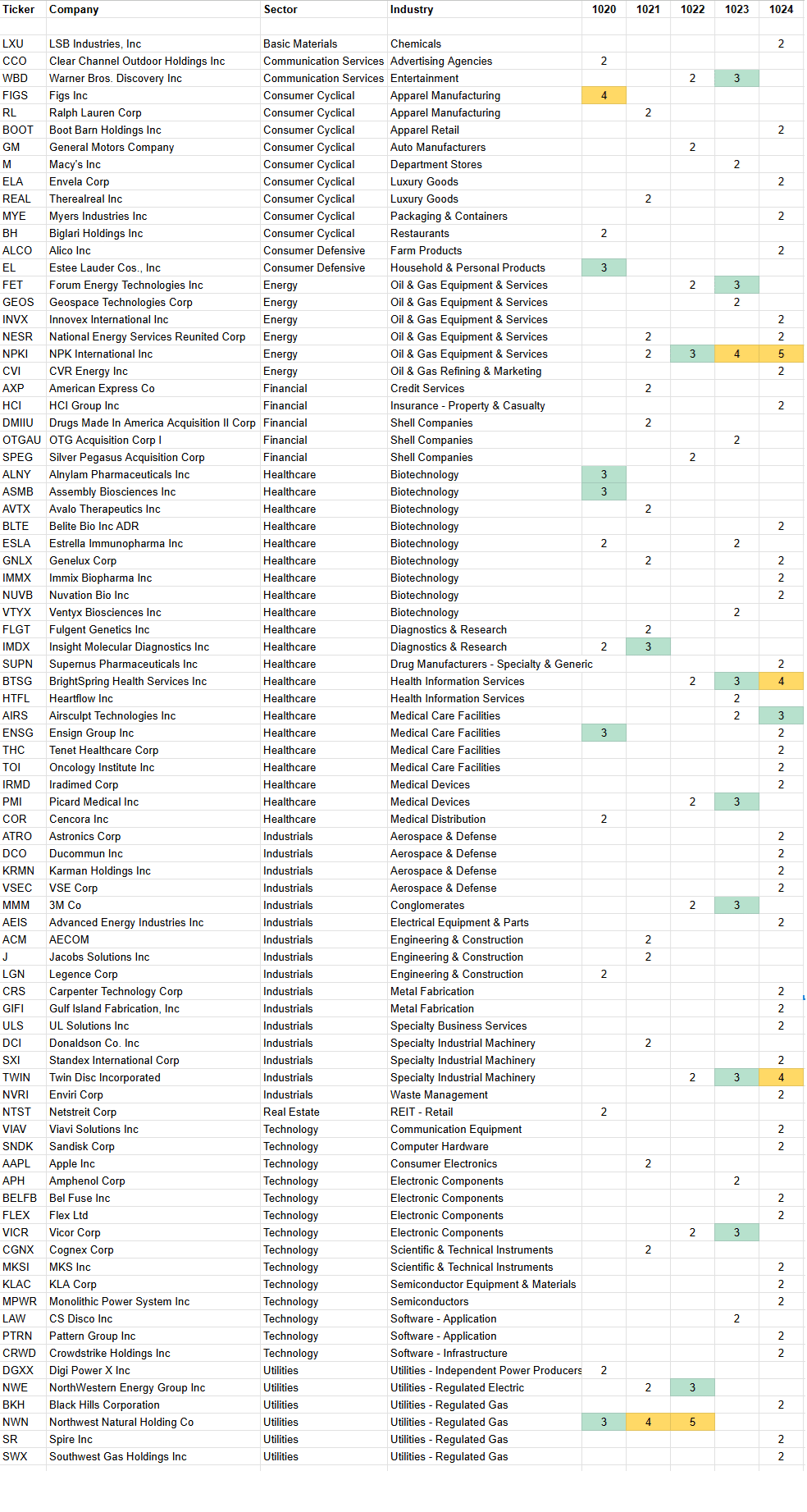Screen dimensions: 807x1512
Task: Click the Semiconductors industry cell
Action: click(x=485, y=1301)
